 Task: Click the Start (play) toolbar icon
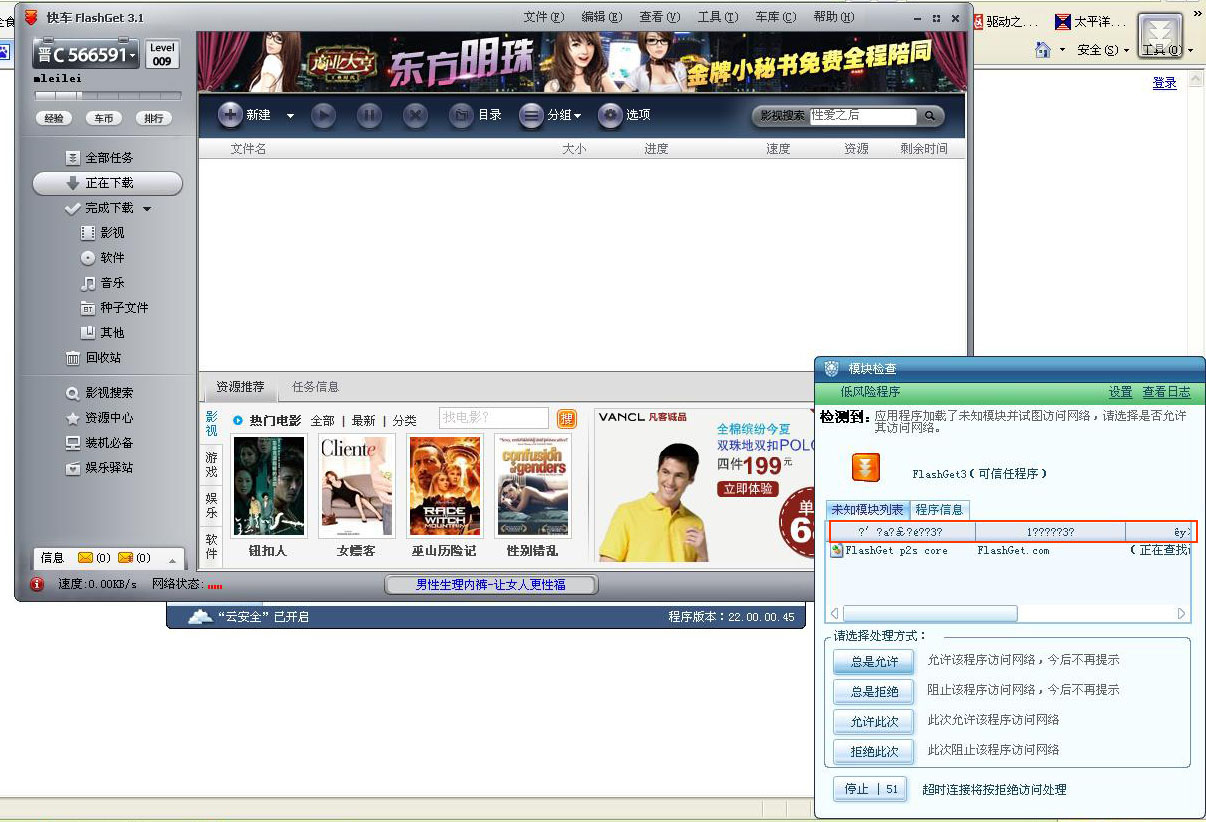323,116
